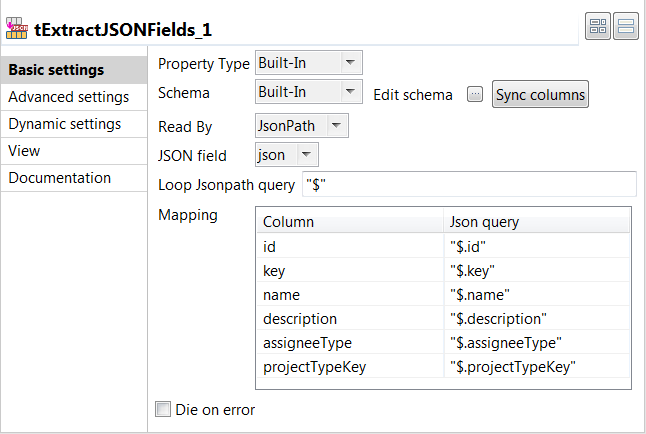The width and height of the screenshot is (646, 434).
Task: Click the "$.projectTypeKey" Json query cell
Action: (x=535, y=366)
